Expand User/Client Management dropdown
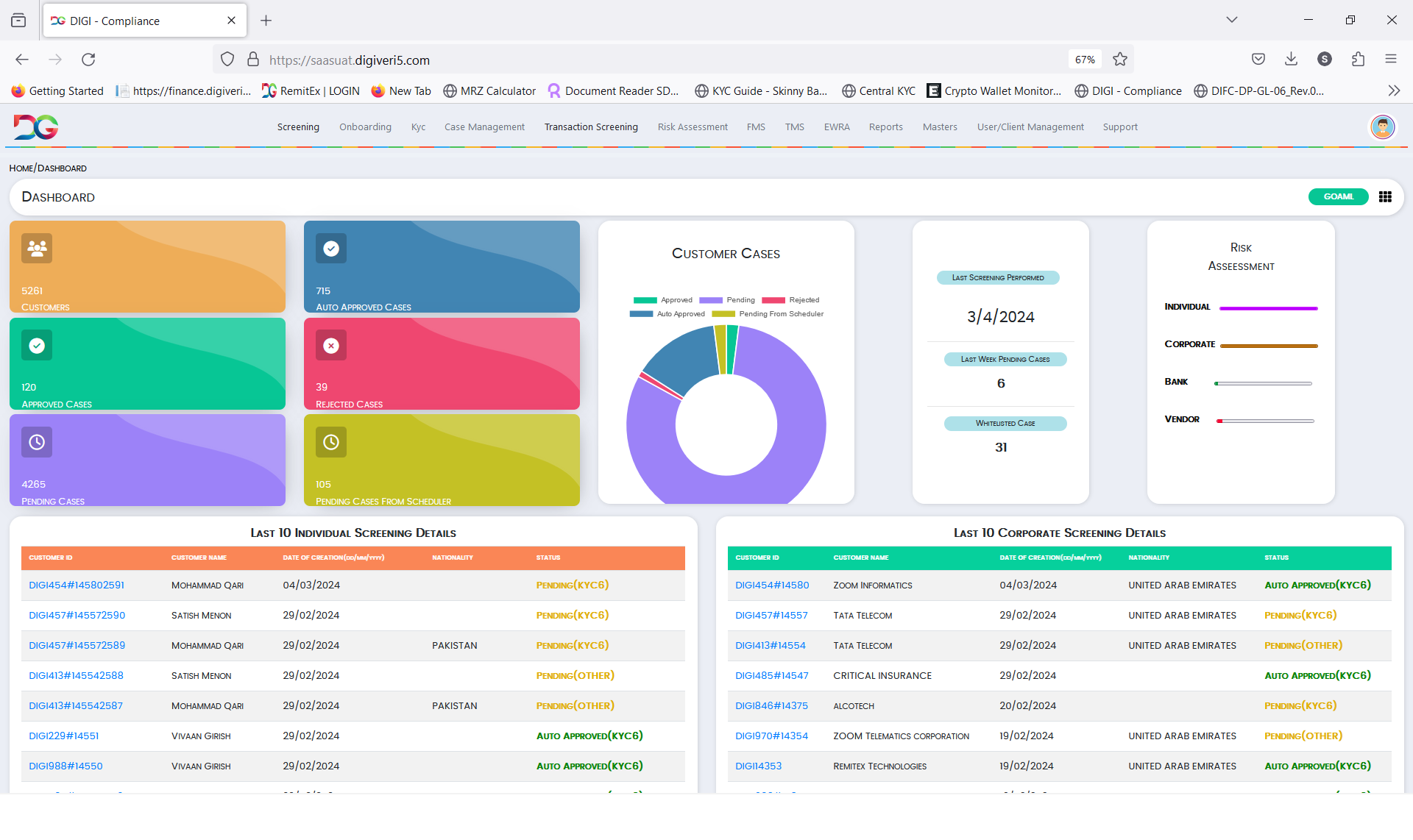This screenshot has height=840, width=1413. (x=1030, y=126)
